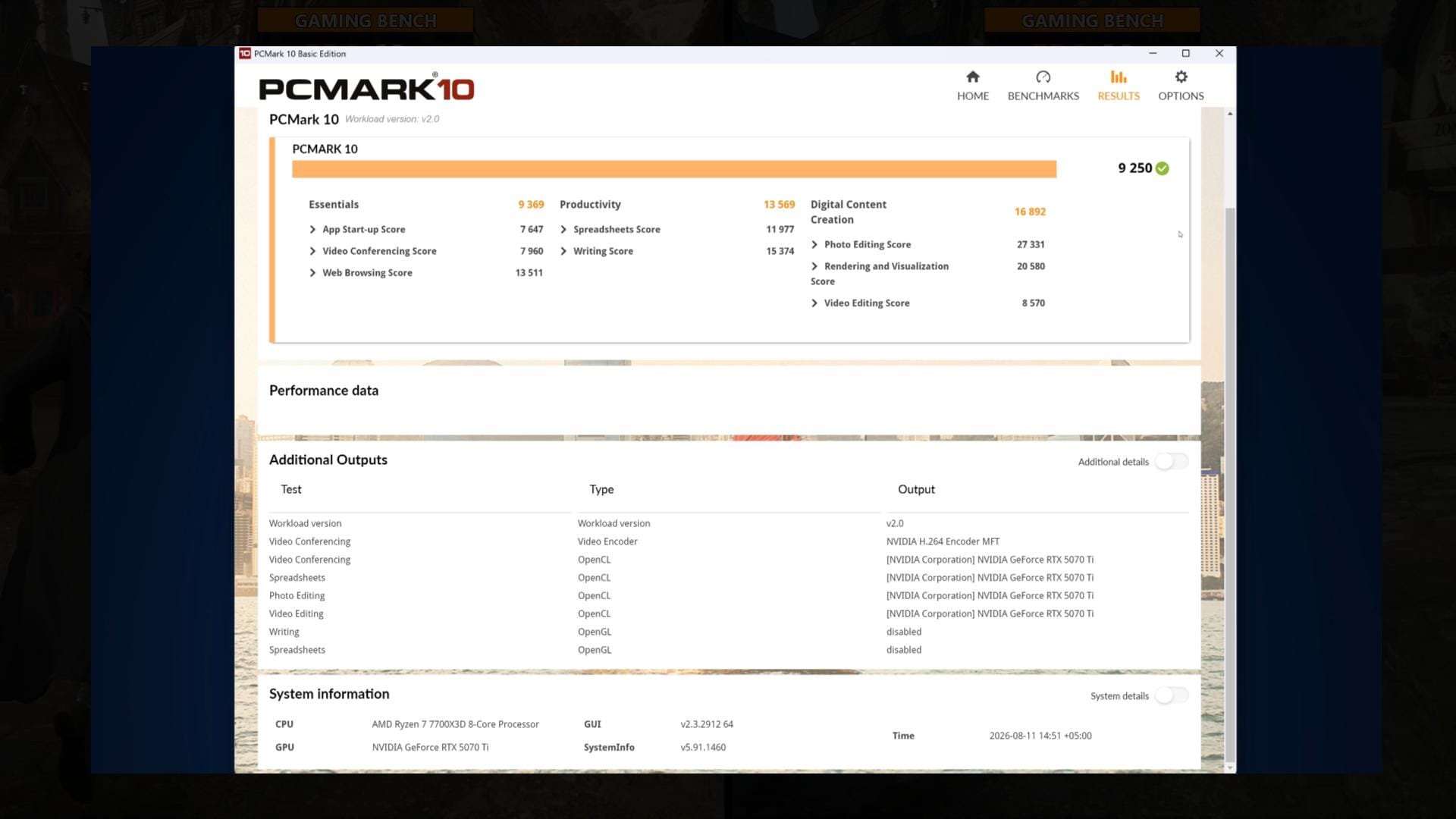1456x819 pixels.
Task: Click disabled output in Writing row
Action: (x=904, y=632)
